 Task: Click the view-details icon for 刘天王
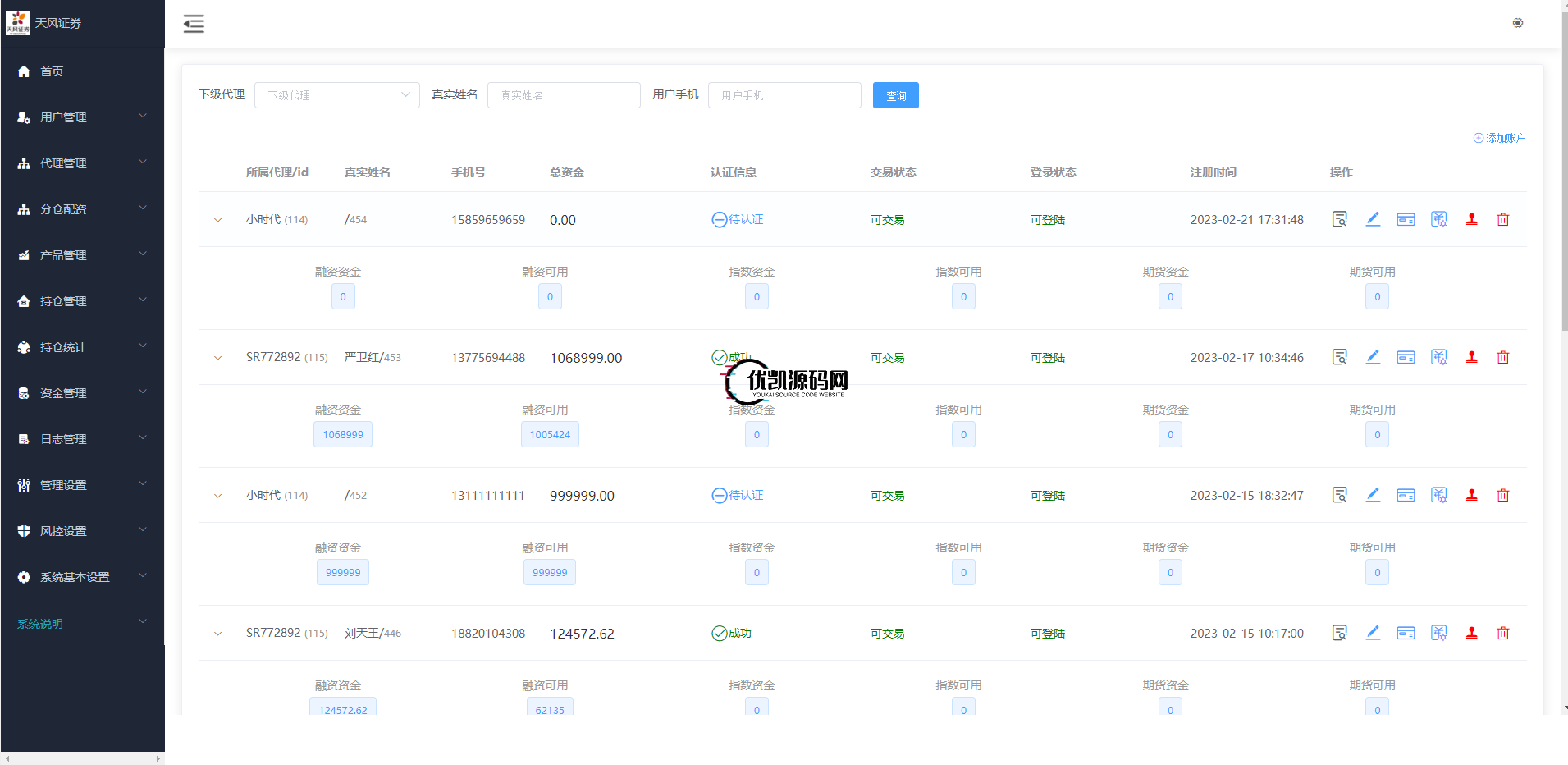pyautogui.click(x=1339, y=633)
